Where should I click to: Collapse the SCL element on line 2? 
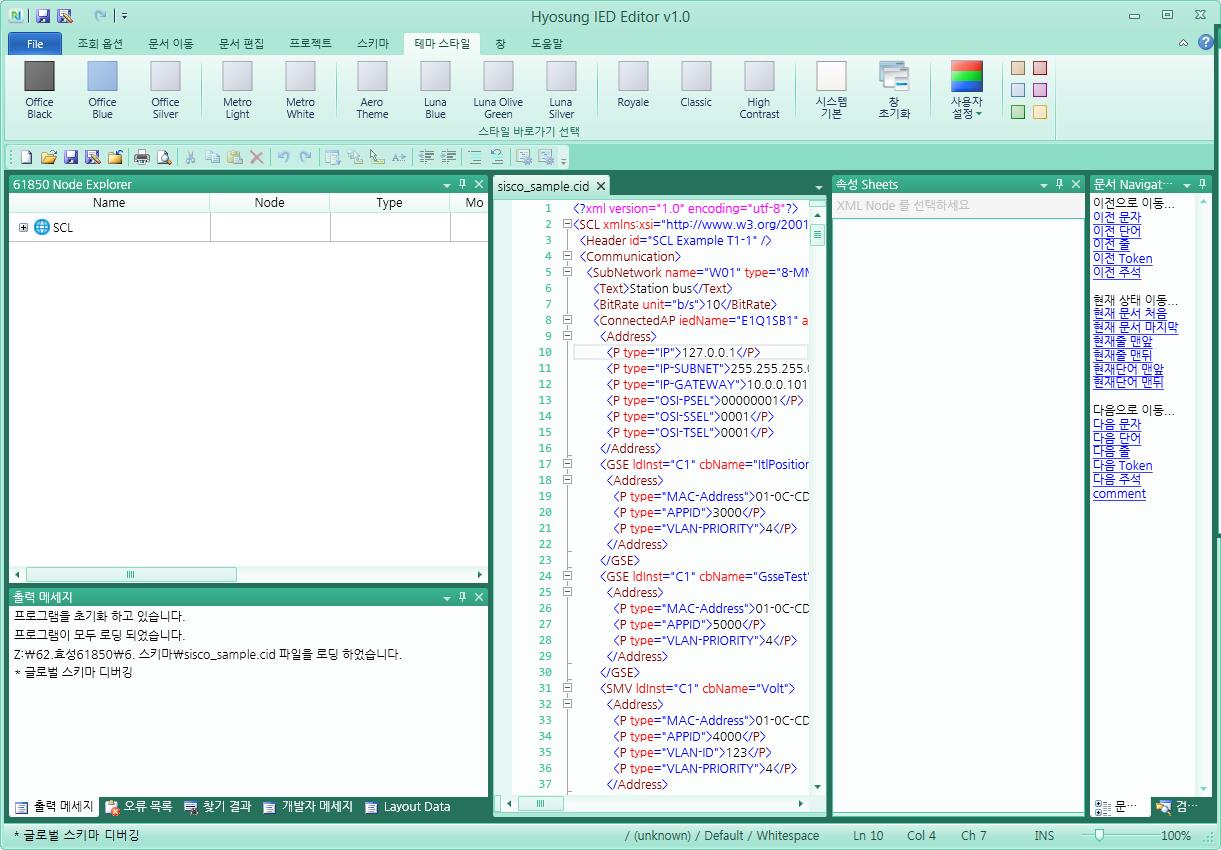tap(567, 224)
